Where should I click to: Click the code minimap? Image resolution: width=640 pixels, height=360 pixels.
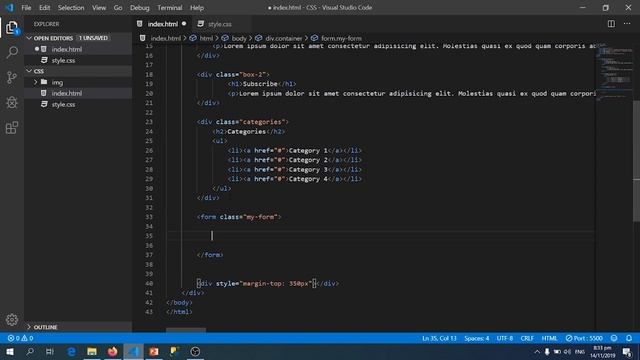point(614,73)
